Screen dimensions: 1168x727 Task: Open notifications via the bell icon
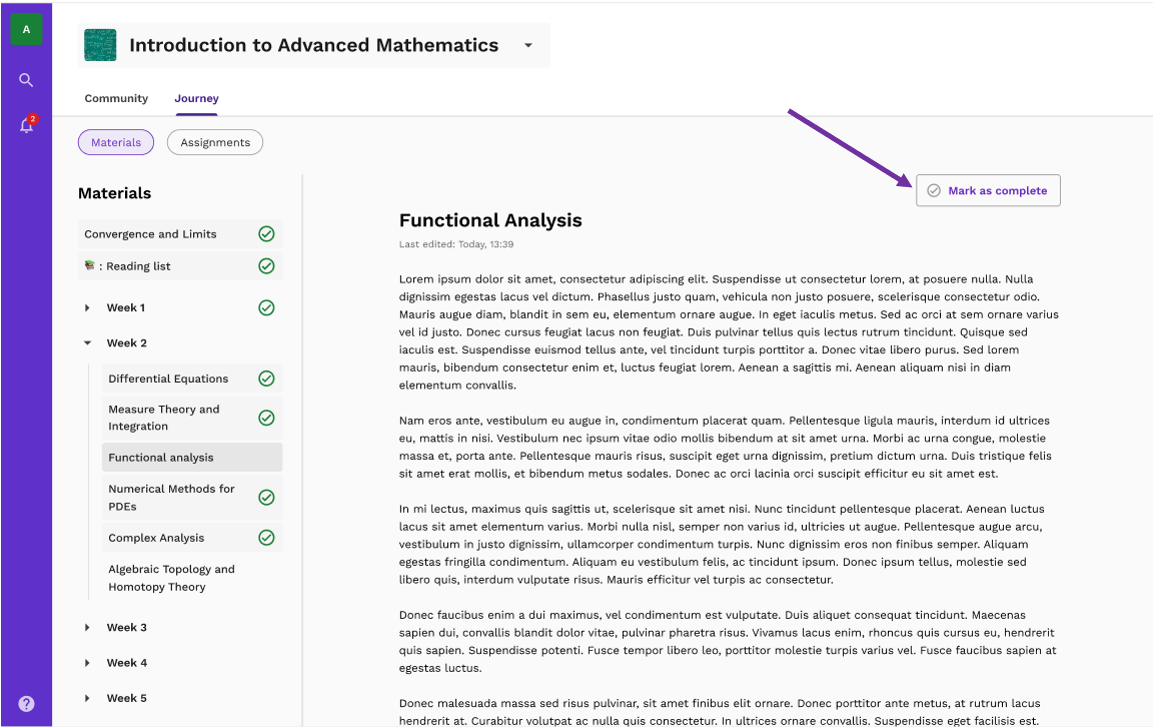25,126
